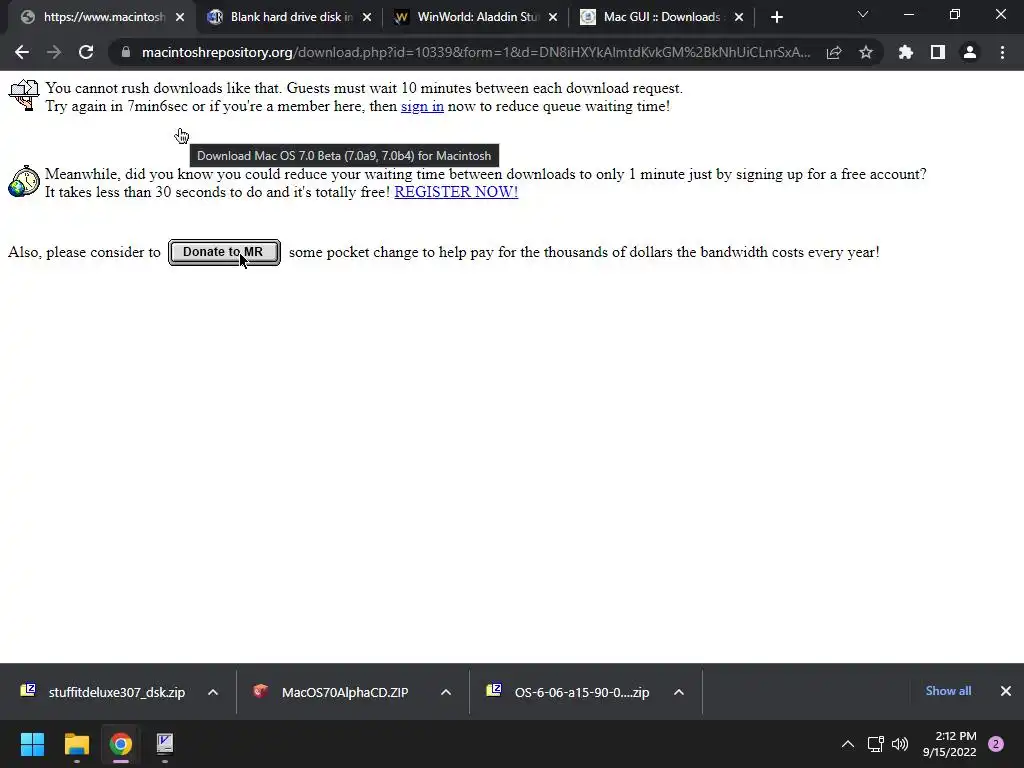Open notifications badge showing 2
Screen dimensions: 1024x768
[996, 744]
